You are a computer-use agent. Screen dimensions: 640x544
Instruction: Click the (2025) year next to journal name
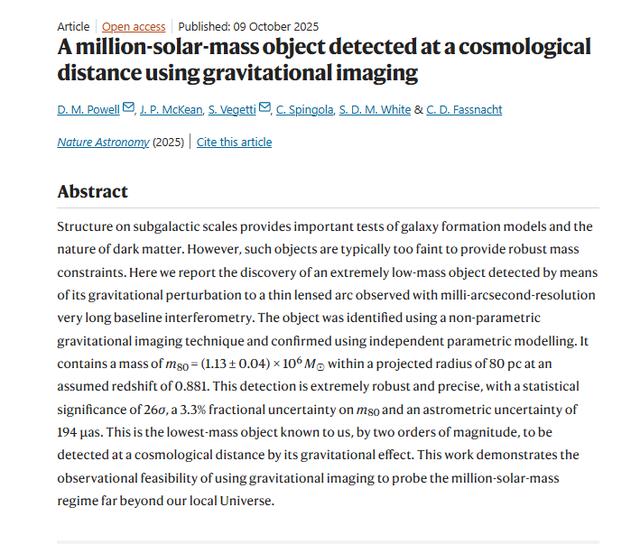168,142
